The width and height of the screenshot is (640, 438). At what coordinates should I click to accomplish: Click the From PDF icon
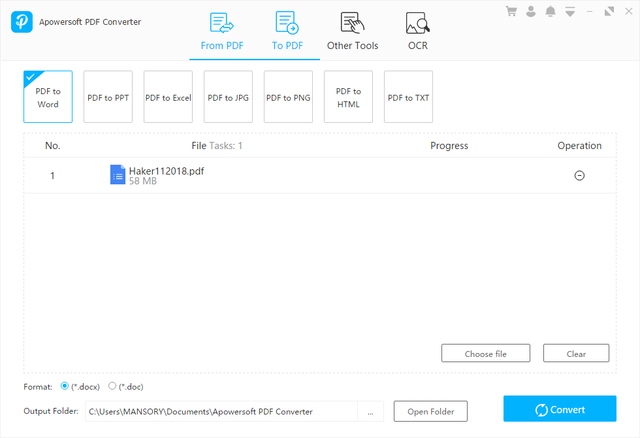pyautogui.click(x=221, y=23)
